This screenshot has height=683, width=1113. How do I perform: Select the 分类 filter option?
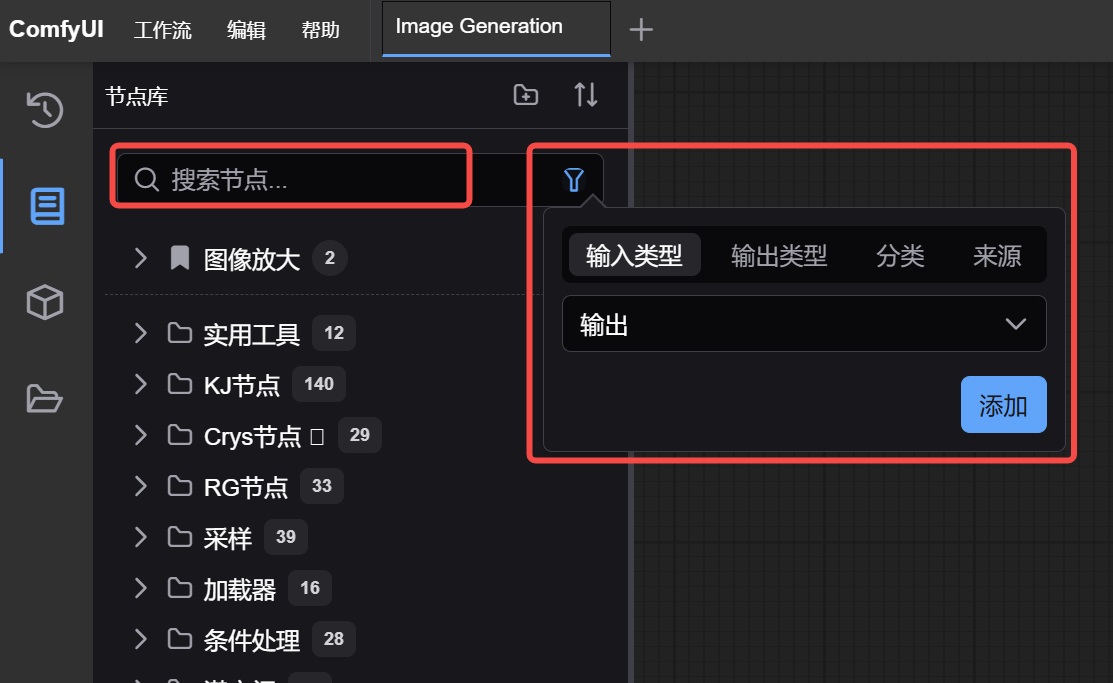pos(899,255)
